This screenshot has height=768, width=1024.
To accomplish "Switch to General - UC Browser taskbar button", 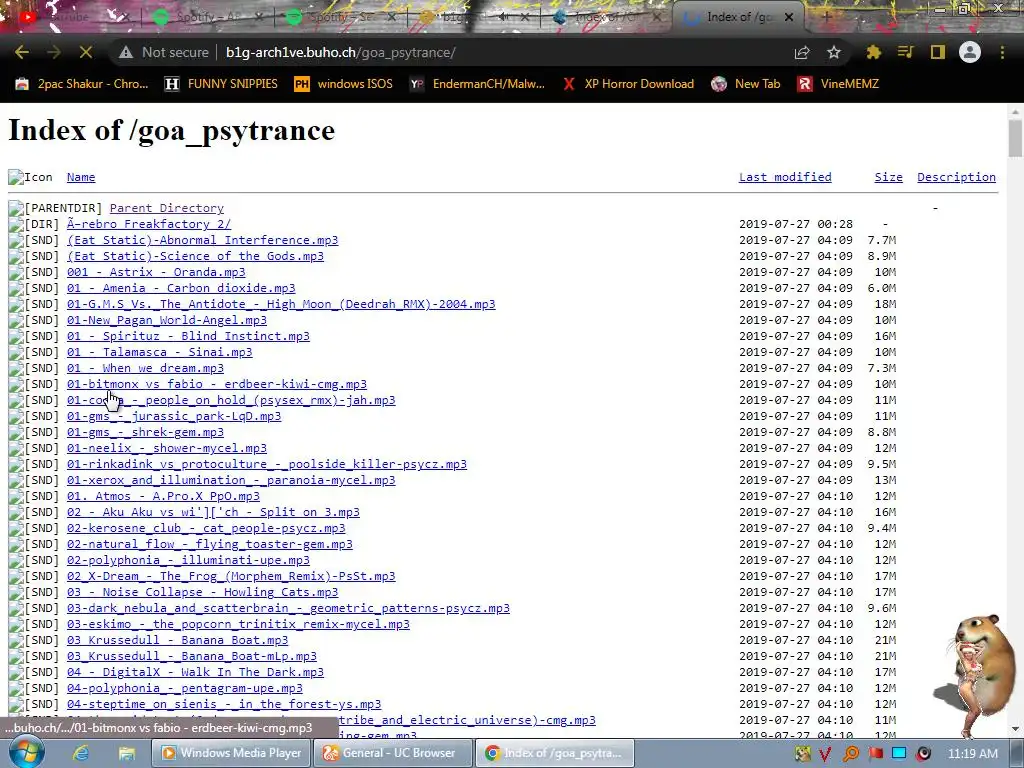I will pyautogui.click(x=393, y=753).
